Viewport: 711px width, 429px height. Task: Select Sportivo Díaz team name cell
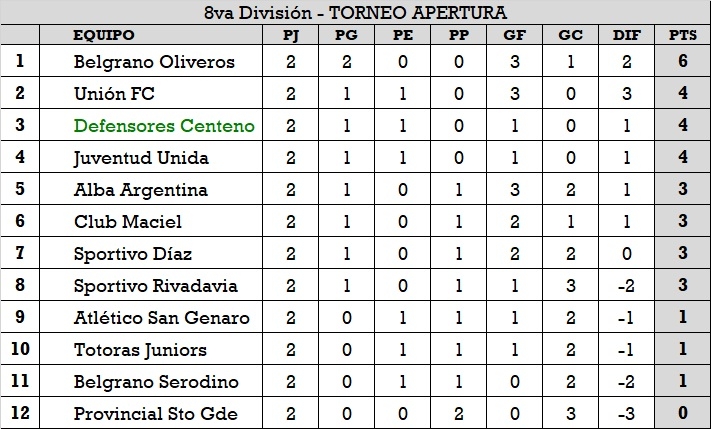pyautogui.click(x=151, y=254)
